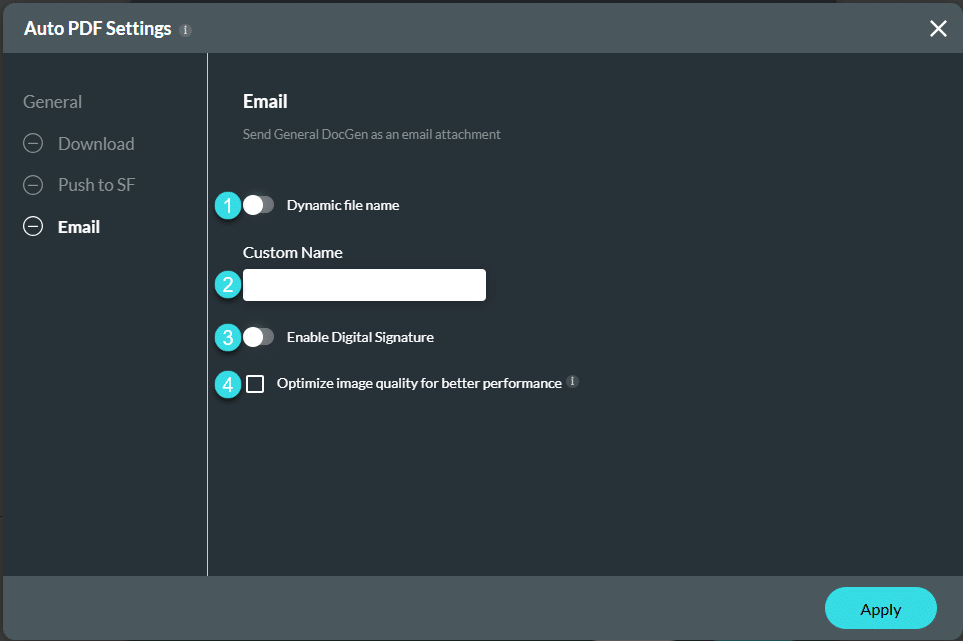This screenshot has height=641, width=963.
Task: Click the minus icon next to Email
Action: (33, 227)
